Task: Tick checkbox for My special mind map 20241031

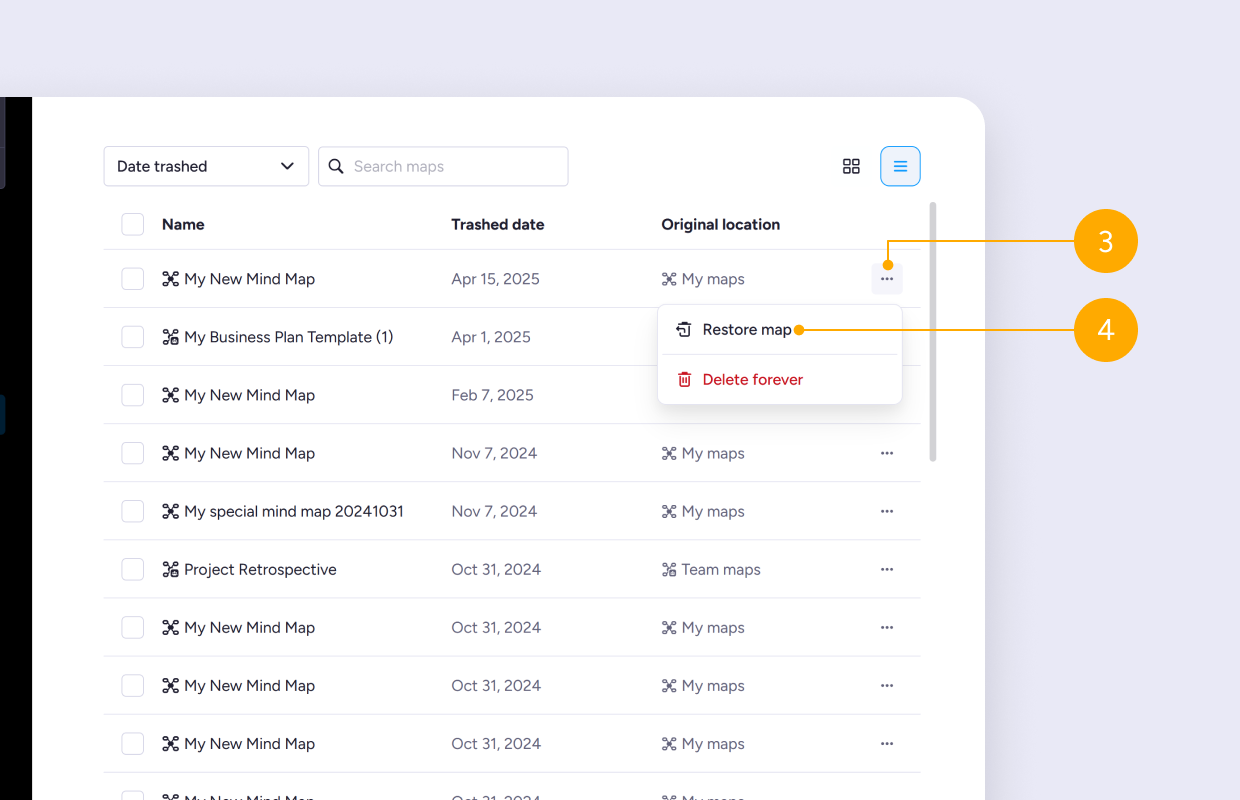Action: coord(132,511)
